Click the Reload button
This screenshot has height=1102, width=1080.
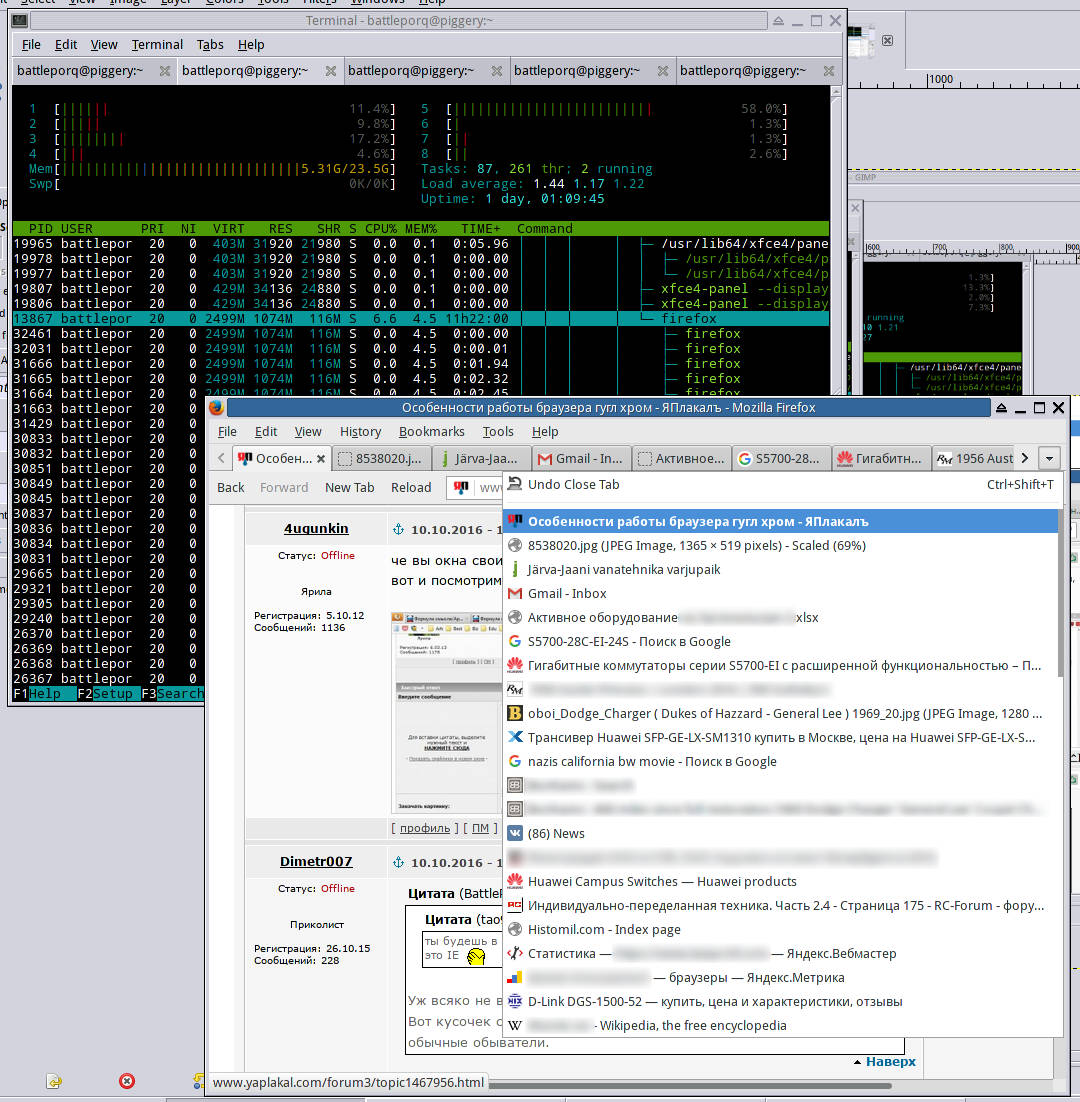(x=411, y=488)
